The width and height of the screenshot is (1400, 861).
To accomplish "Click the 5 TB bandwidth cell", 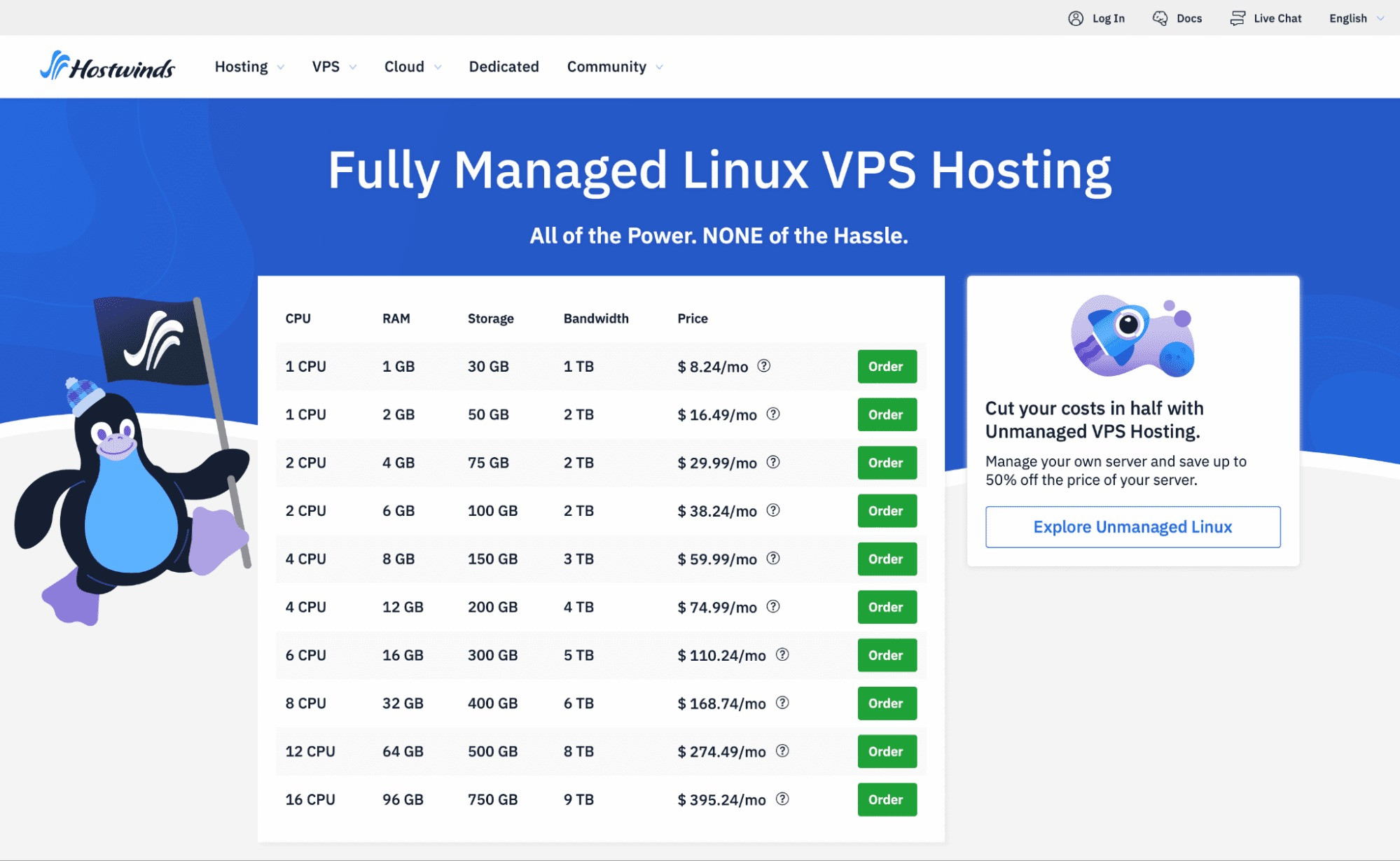I will pyautogui.click(x=579, y=655).
